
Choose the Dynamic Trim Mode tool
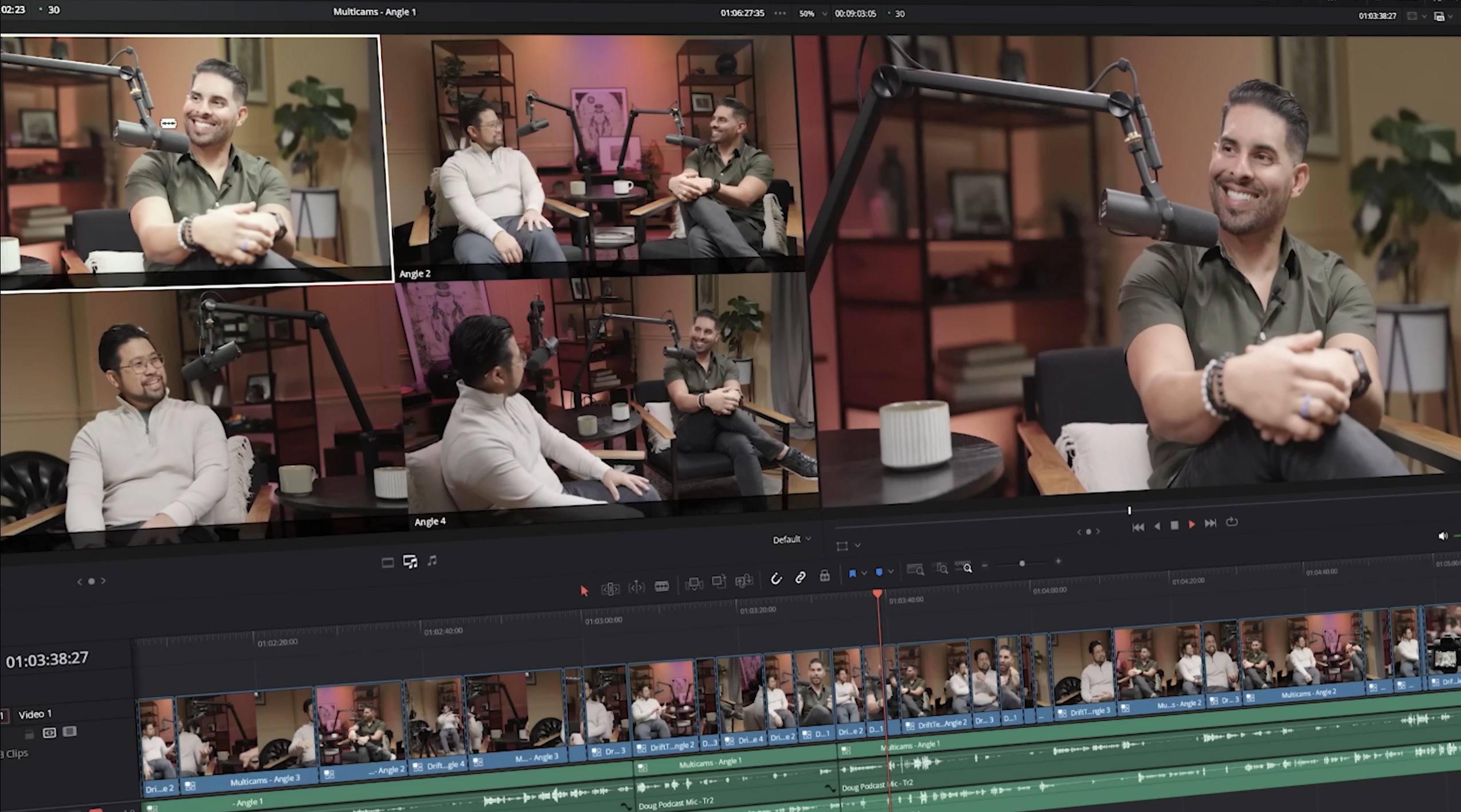coord(636,587)
